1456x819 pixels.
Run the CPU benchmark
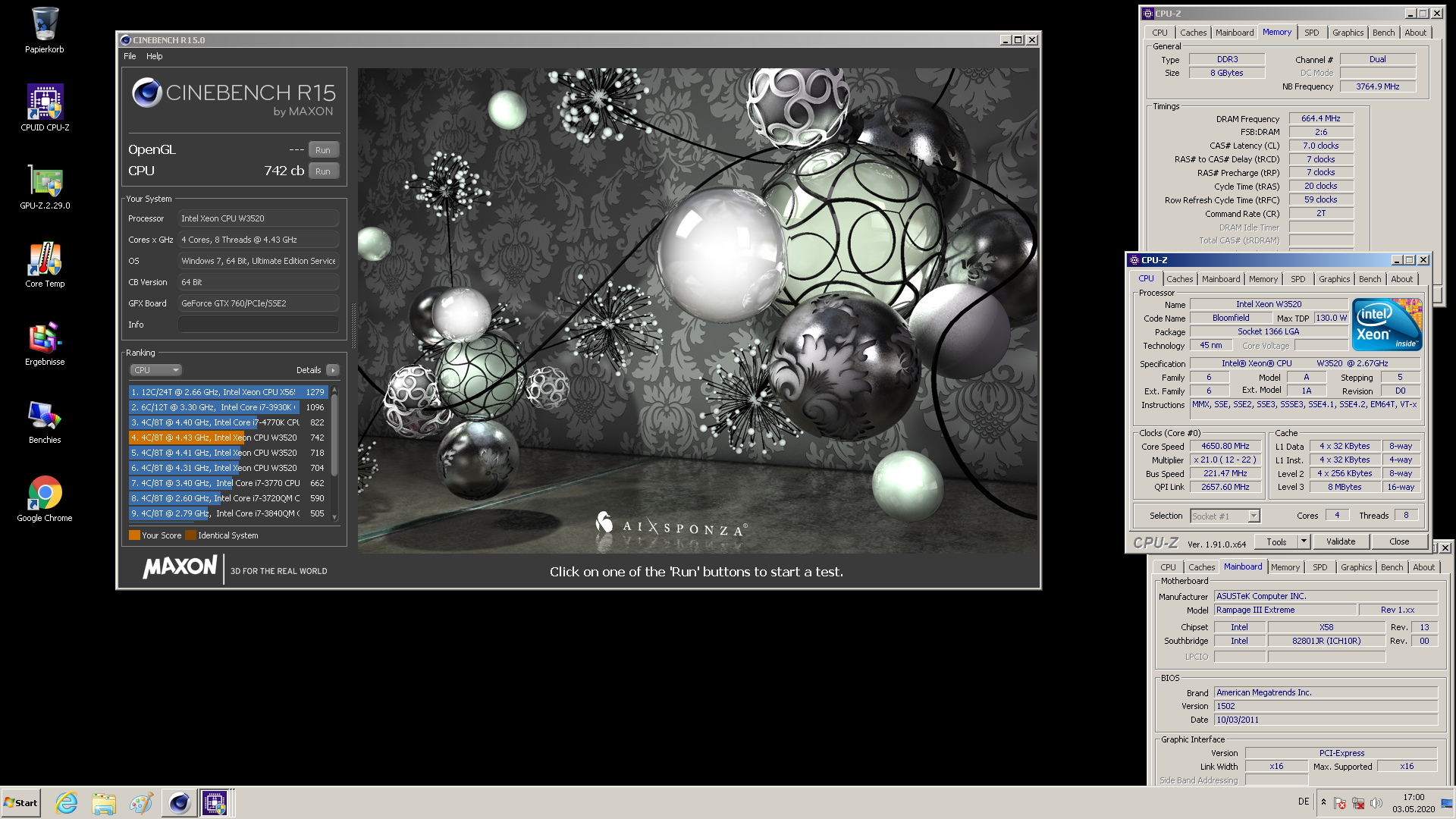pos(323,171)
